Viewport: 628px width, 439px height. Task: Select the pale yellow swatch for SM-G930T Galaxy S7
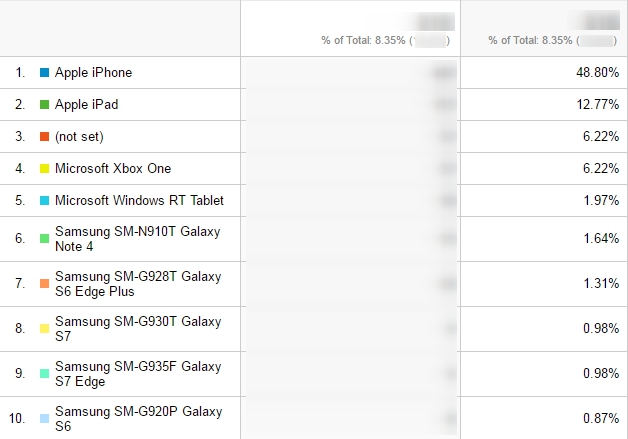44,329
